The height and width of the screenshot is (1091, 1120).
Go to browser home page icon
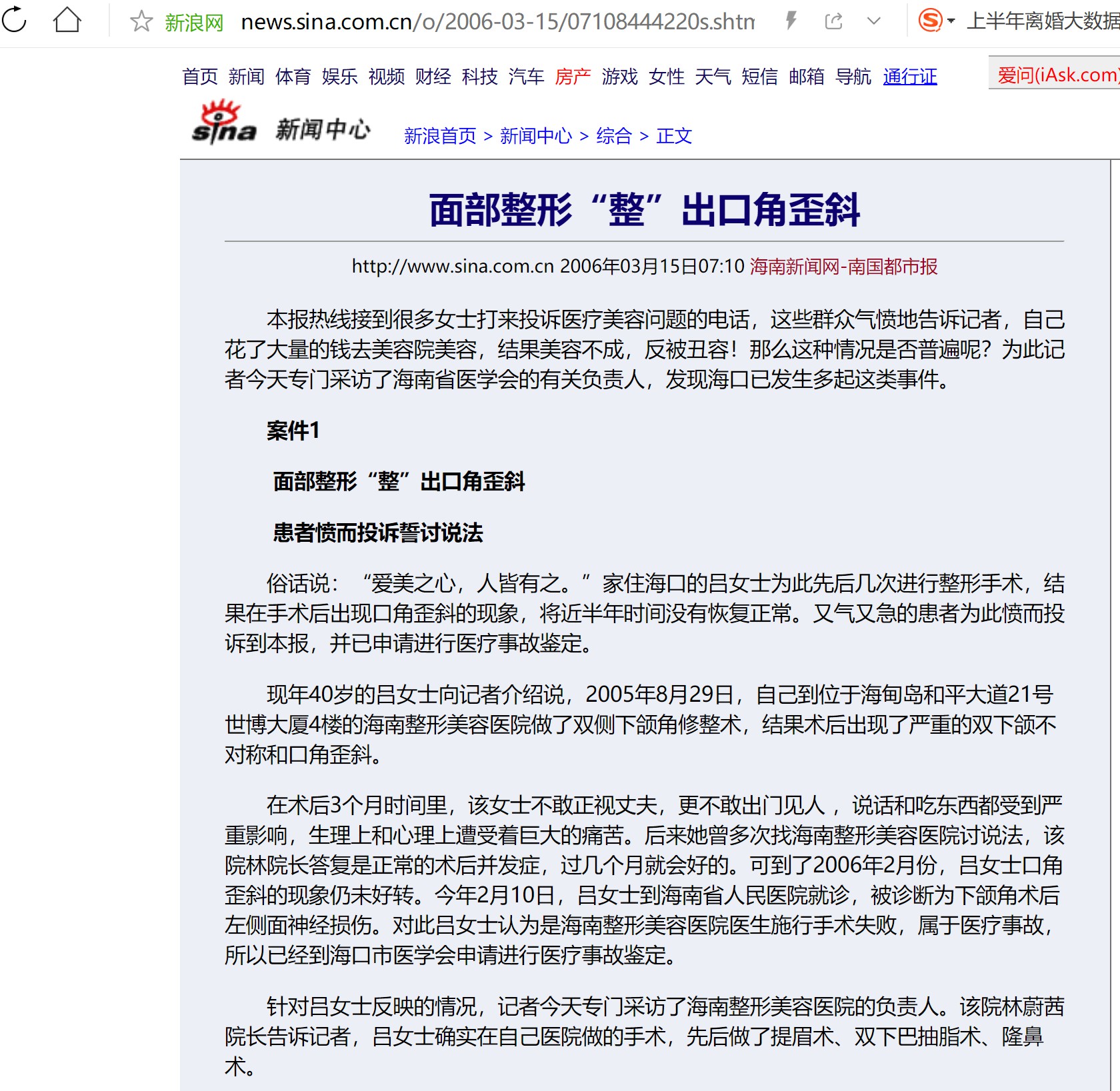(67, 20)
